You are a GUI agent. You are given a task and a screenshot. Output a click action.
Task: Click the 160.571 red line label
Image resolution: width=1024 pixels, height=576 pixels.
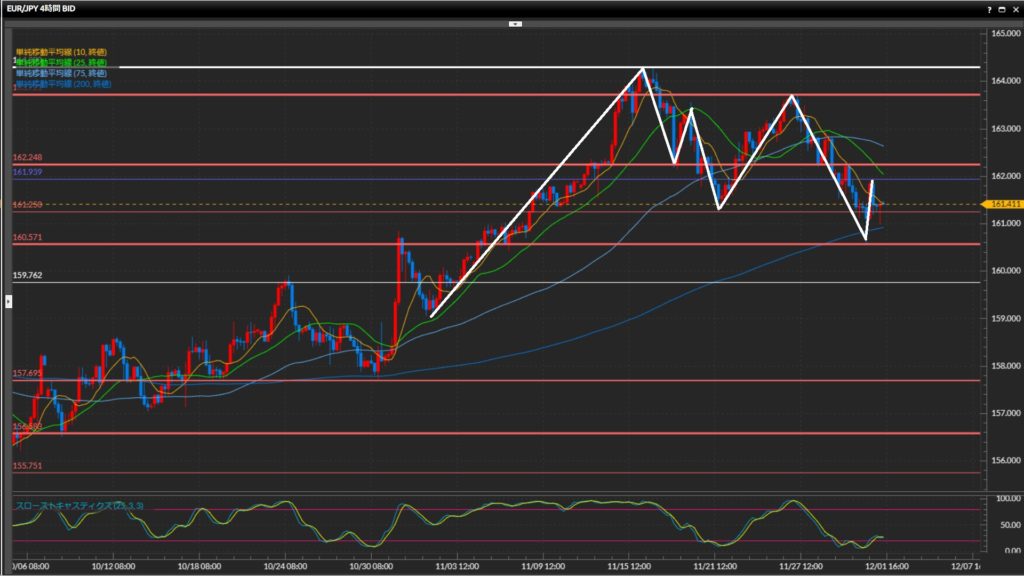[27, 238]
